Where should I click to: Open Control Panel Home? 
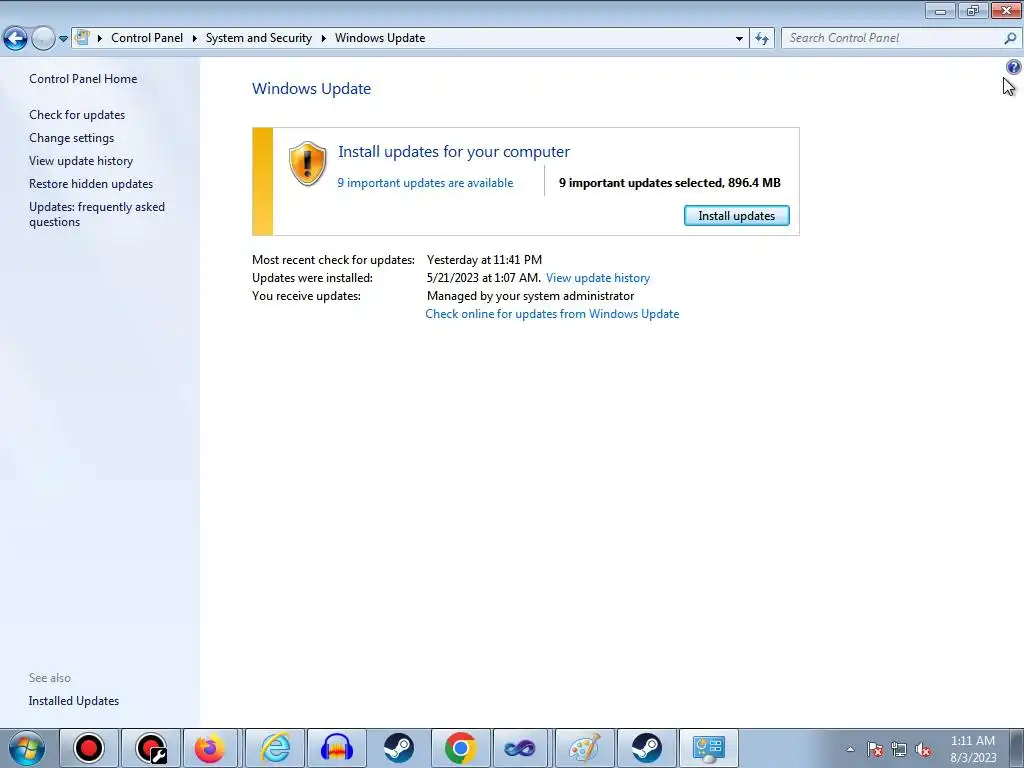click(83, 79)
